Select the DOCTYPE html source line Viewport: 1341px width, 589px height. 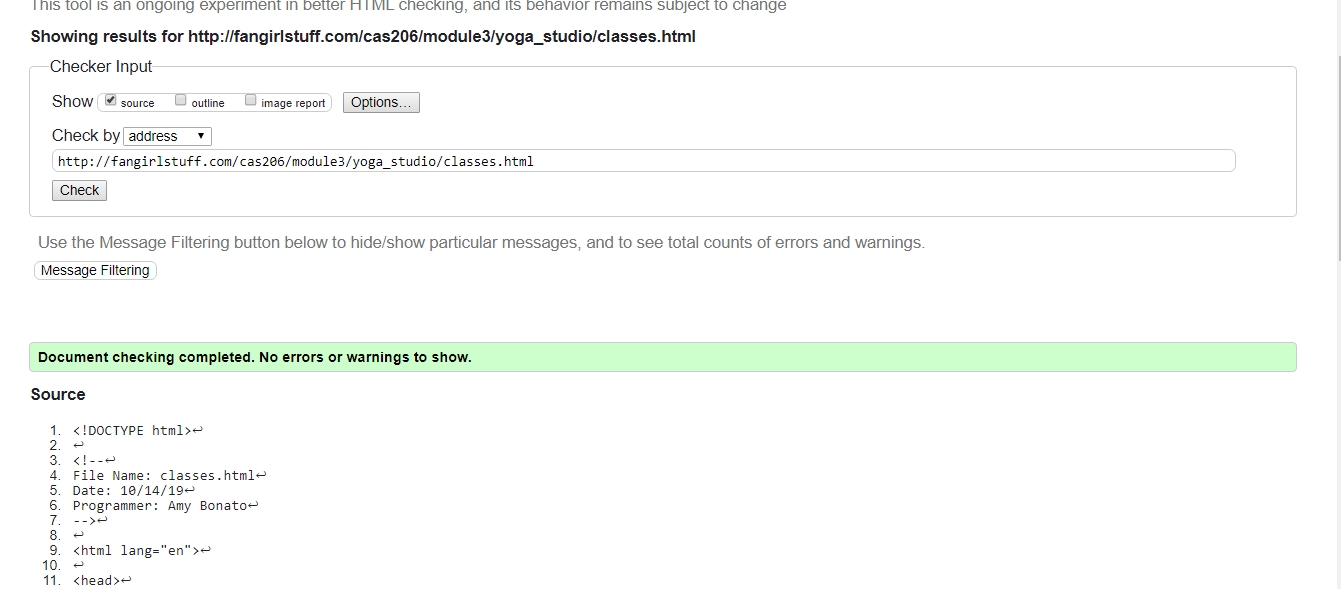point(131,431)
